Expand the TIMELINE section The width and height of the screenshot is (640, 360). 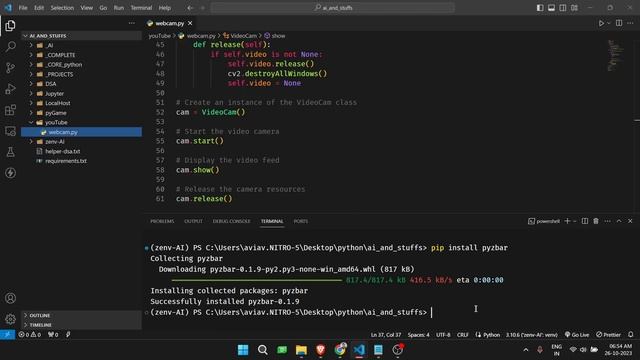[x=82, y=325]
